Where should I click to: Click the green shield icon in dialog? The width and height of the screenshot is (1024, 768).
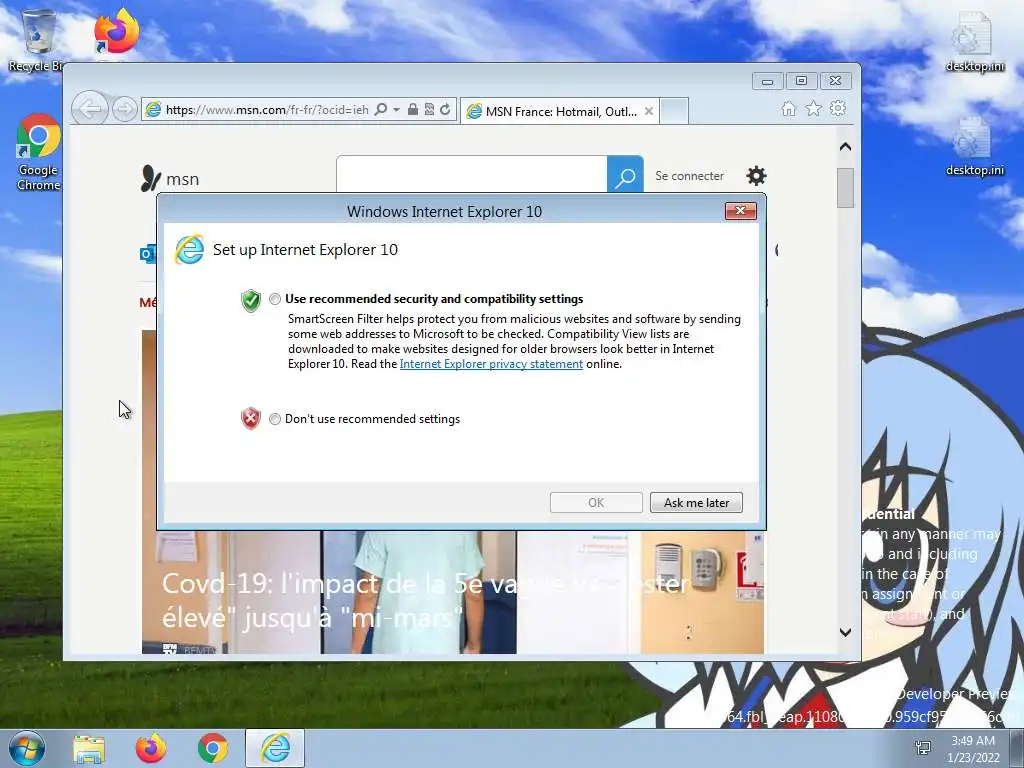[251, 300]
